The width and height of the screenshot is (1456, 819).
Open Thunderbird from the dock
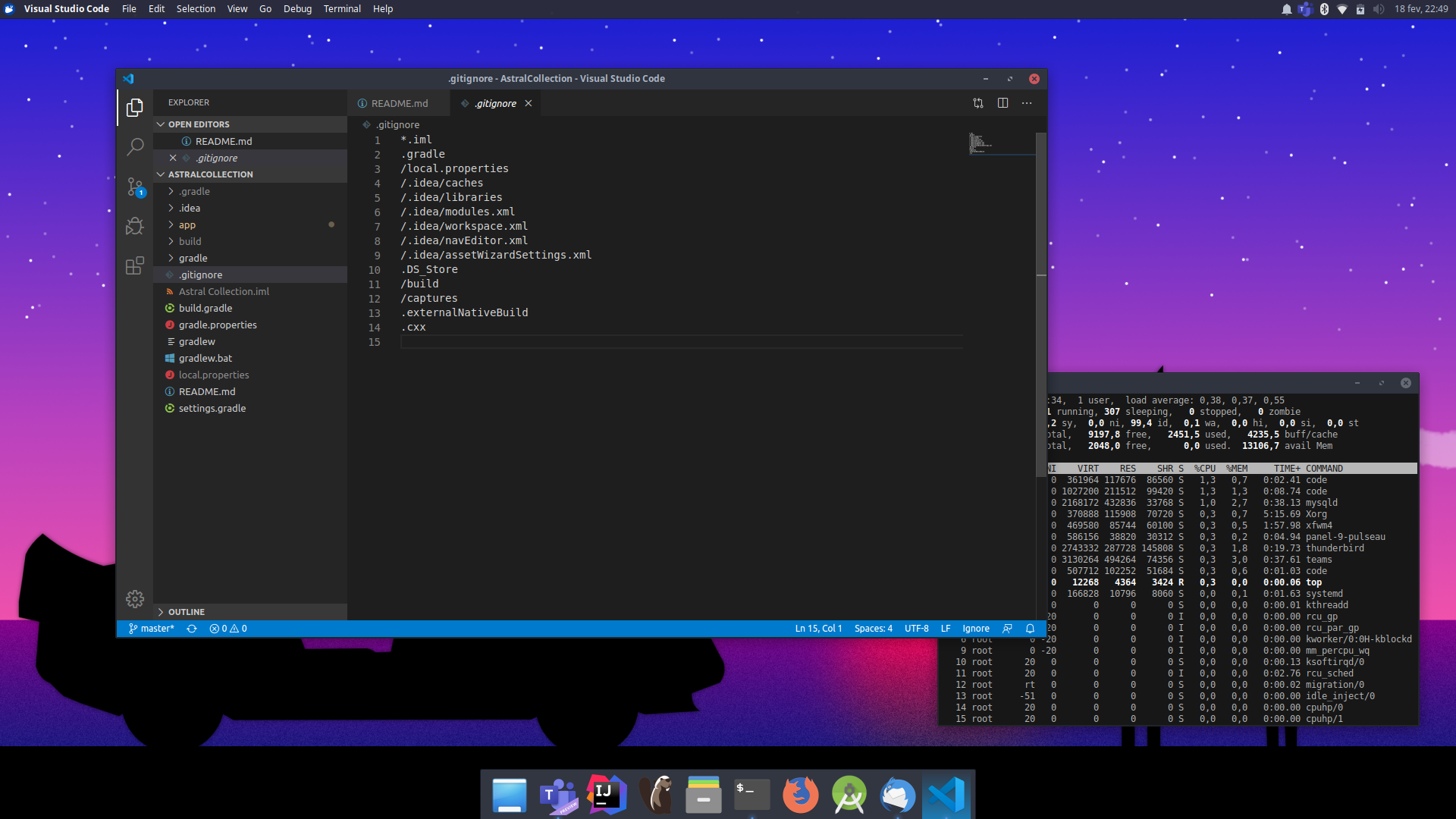point(898,795)
